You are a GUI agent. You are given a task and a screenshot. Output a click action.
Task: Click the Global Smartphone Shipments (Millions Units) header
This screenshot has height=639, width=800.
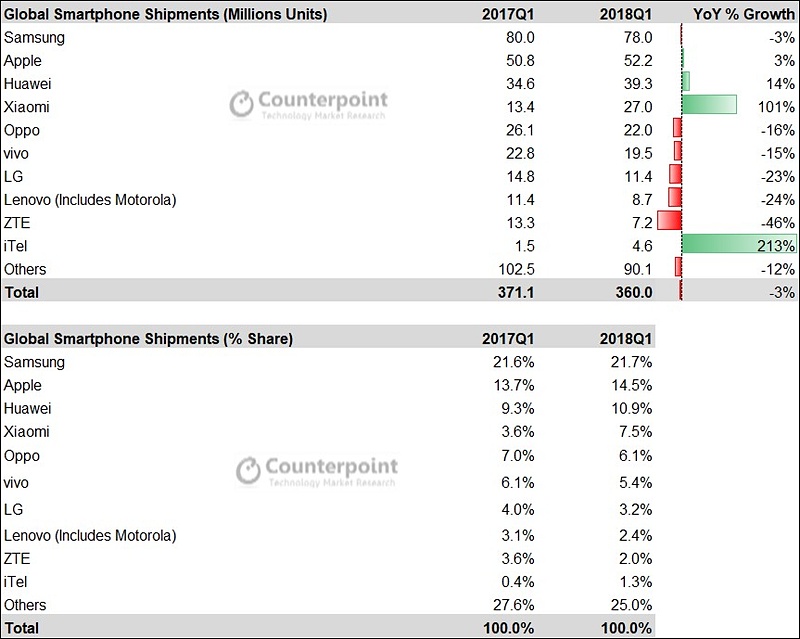165,14
